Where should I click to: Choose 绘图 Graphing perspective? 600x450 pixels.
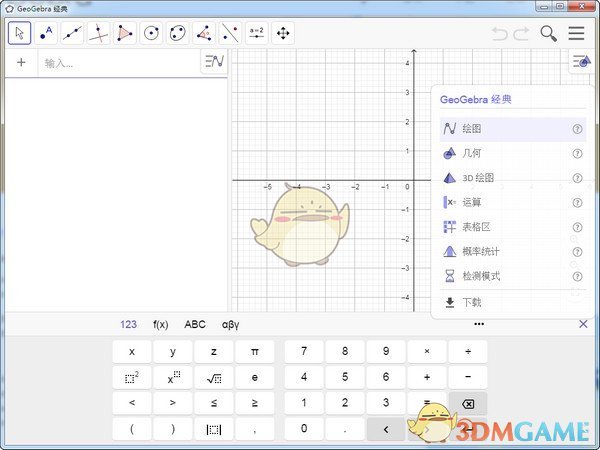pos(513,129)
